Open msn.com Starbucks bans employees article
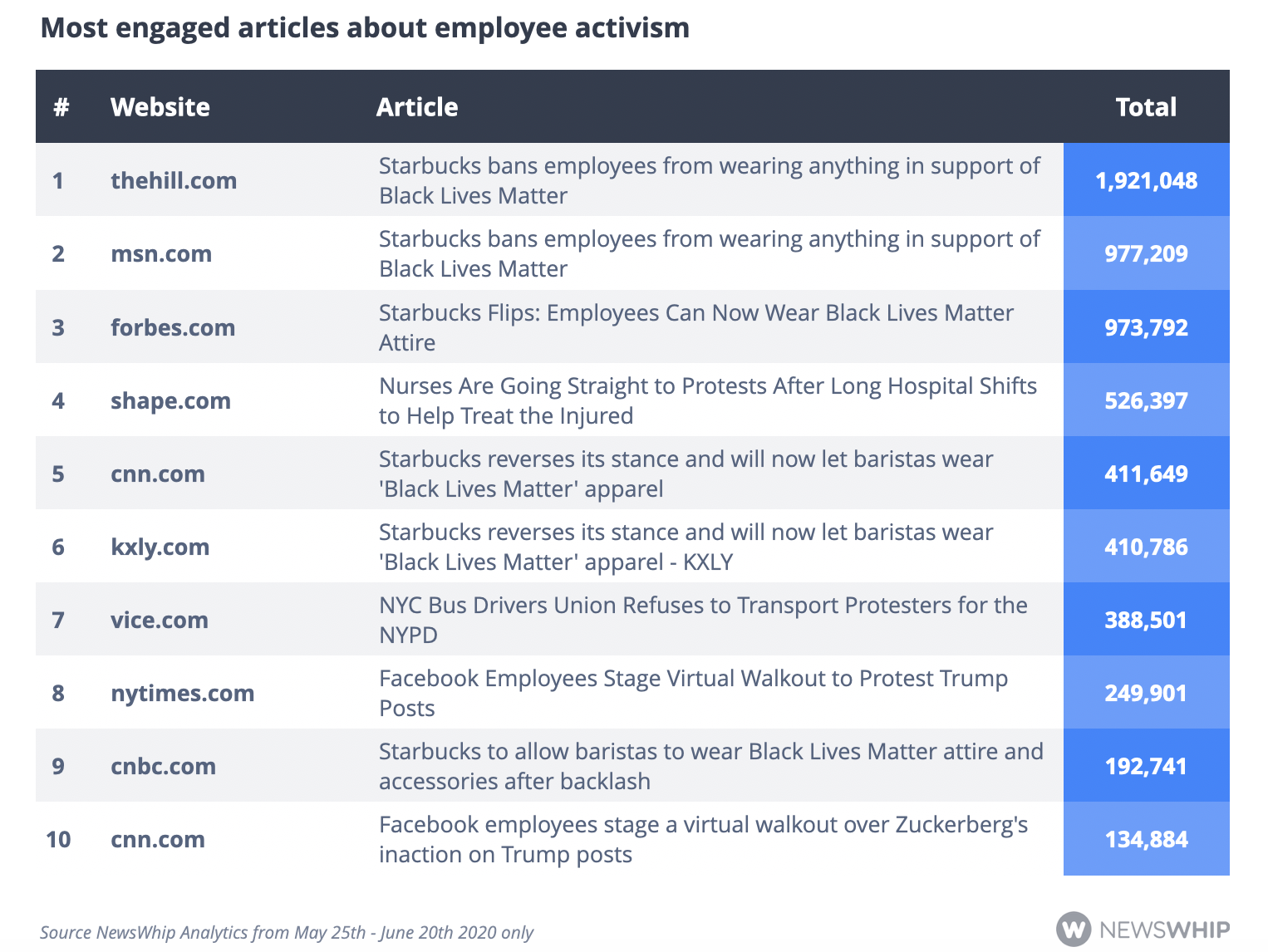The height and width of the screenshot is (952, 1268). click(x=709, y=253)
